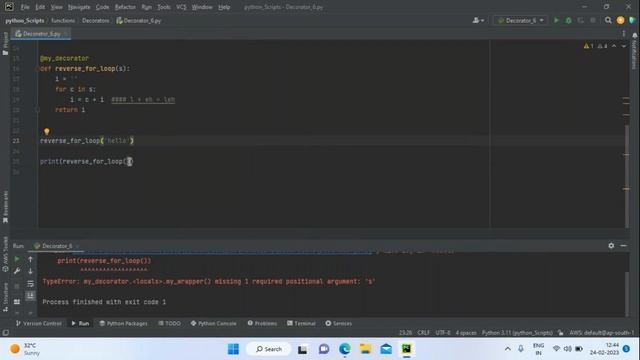Run with coverage icon in main toolbar

point(580,20)
